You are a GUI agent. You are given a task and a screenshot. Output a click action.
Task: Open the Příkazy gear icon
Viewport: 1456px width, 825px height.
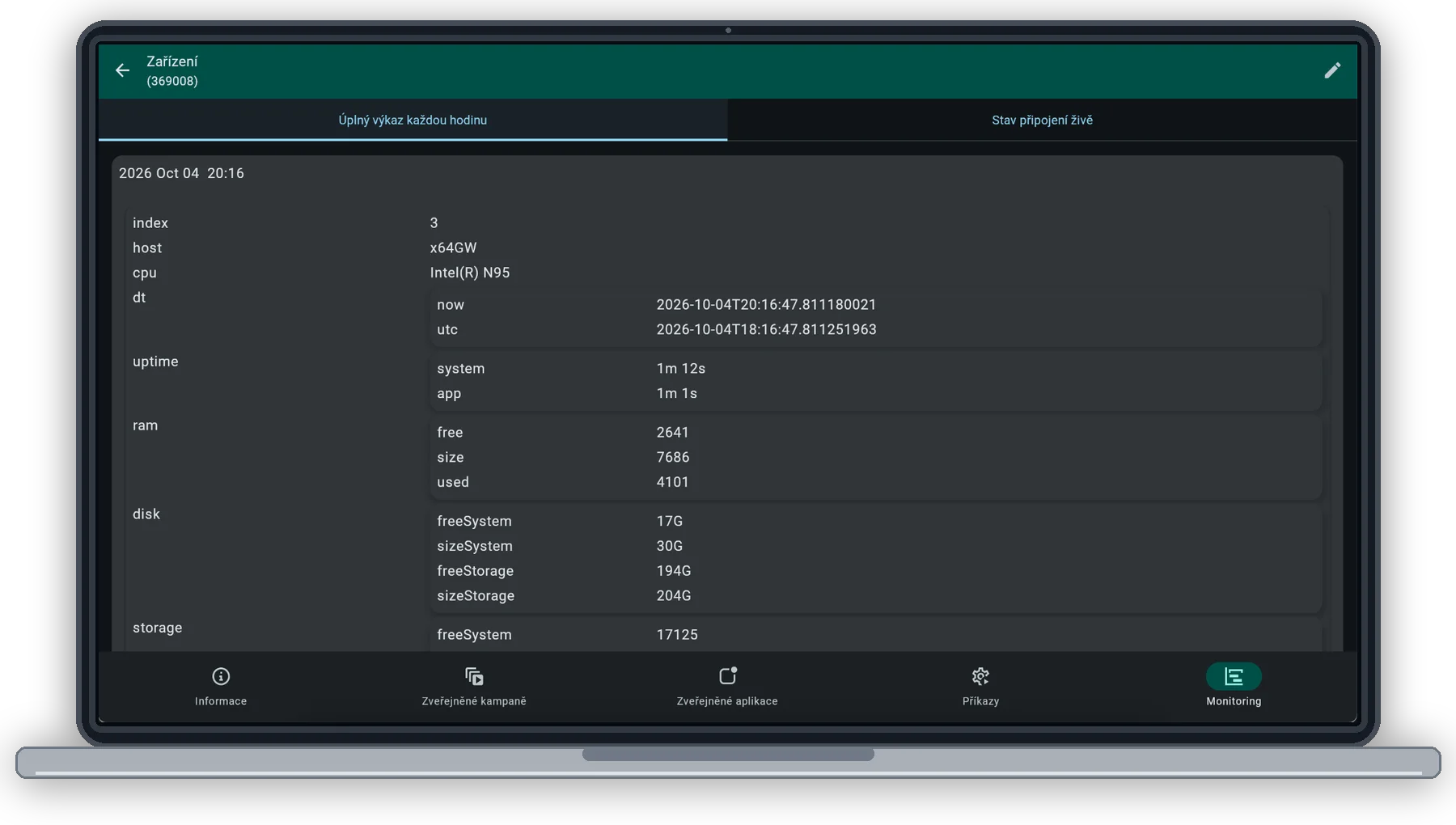(980, 676)
